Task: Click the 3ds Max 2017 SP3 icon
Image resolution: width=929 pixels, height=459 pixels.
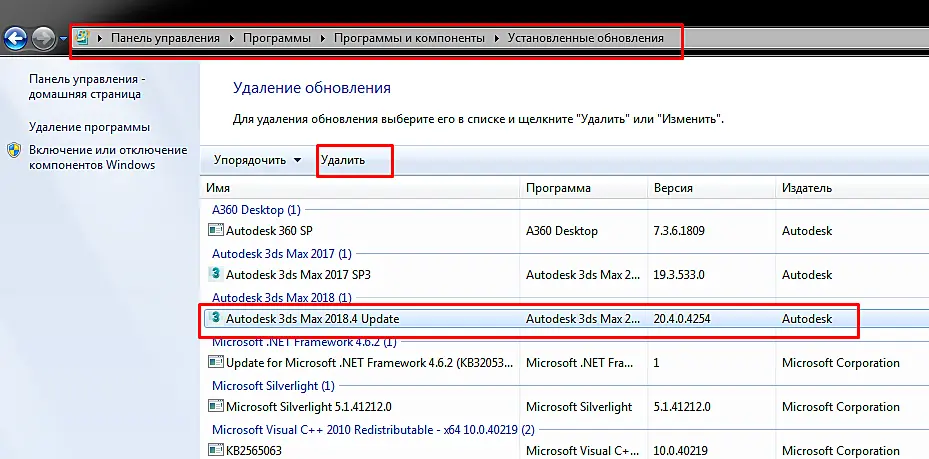Action: pyautogui.click(x=216, y=274)
